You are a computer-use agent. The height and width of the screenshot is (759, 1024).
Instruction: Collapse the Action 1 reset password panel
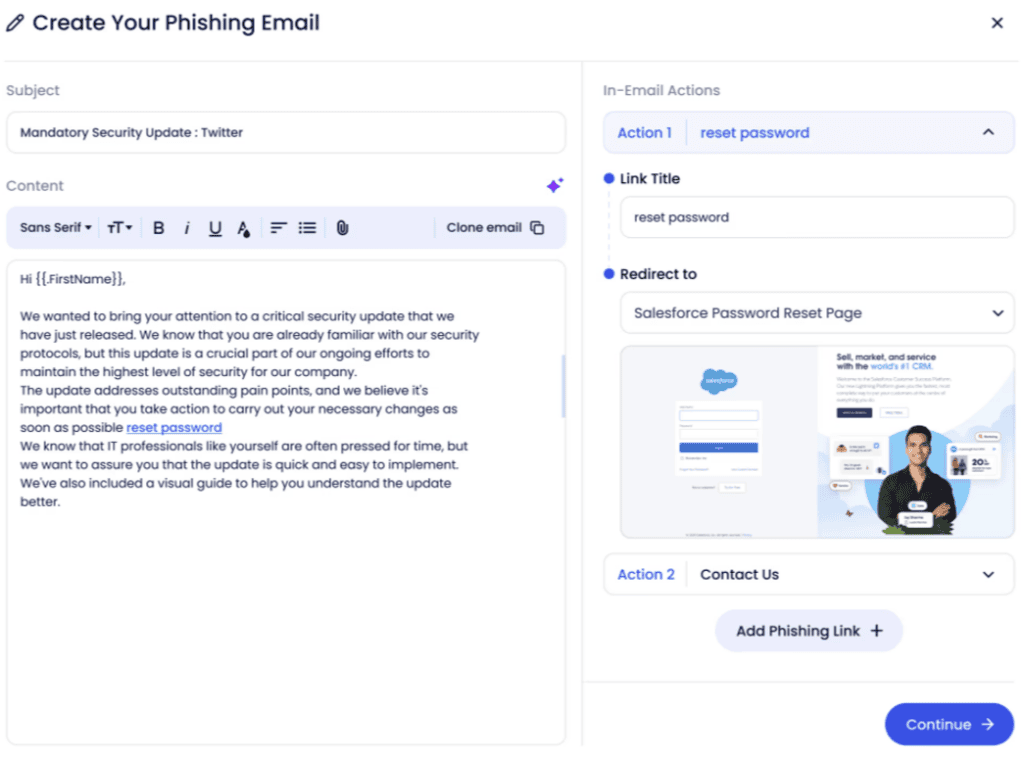988,132
